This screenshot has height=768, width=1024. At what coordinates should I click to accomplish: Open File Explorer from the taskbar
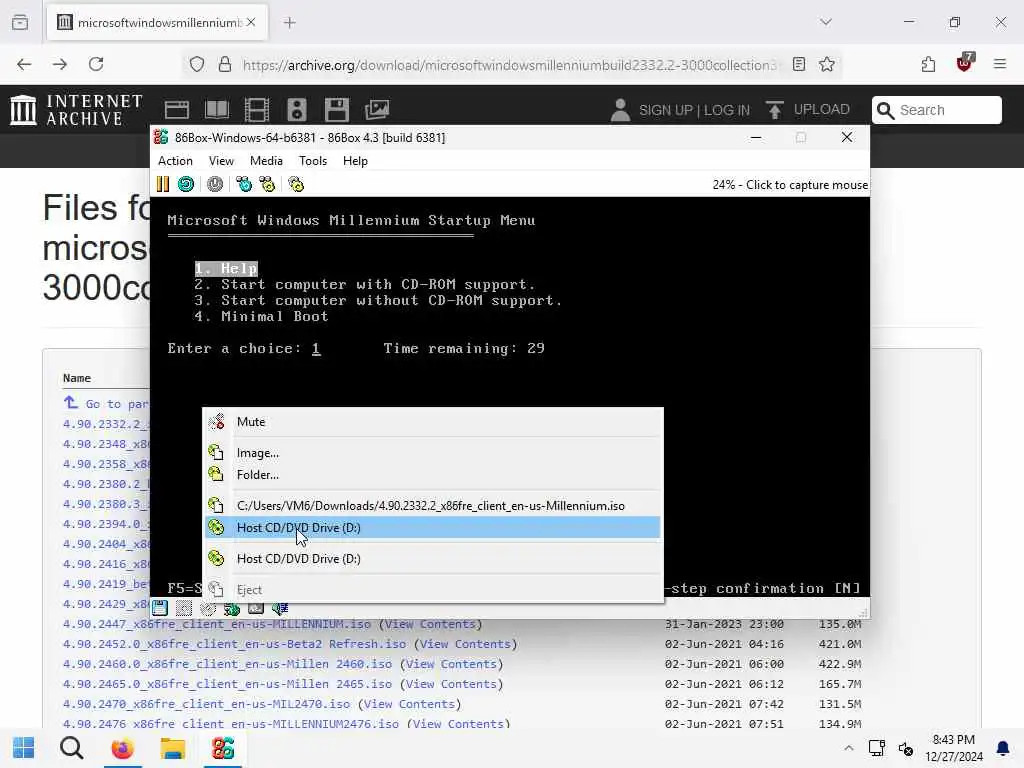click(172, 748)
